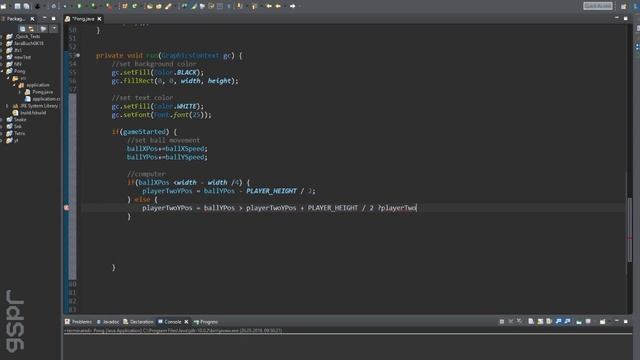
Task: Open the Javadoc tab
Action: 108,322
